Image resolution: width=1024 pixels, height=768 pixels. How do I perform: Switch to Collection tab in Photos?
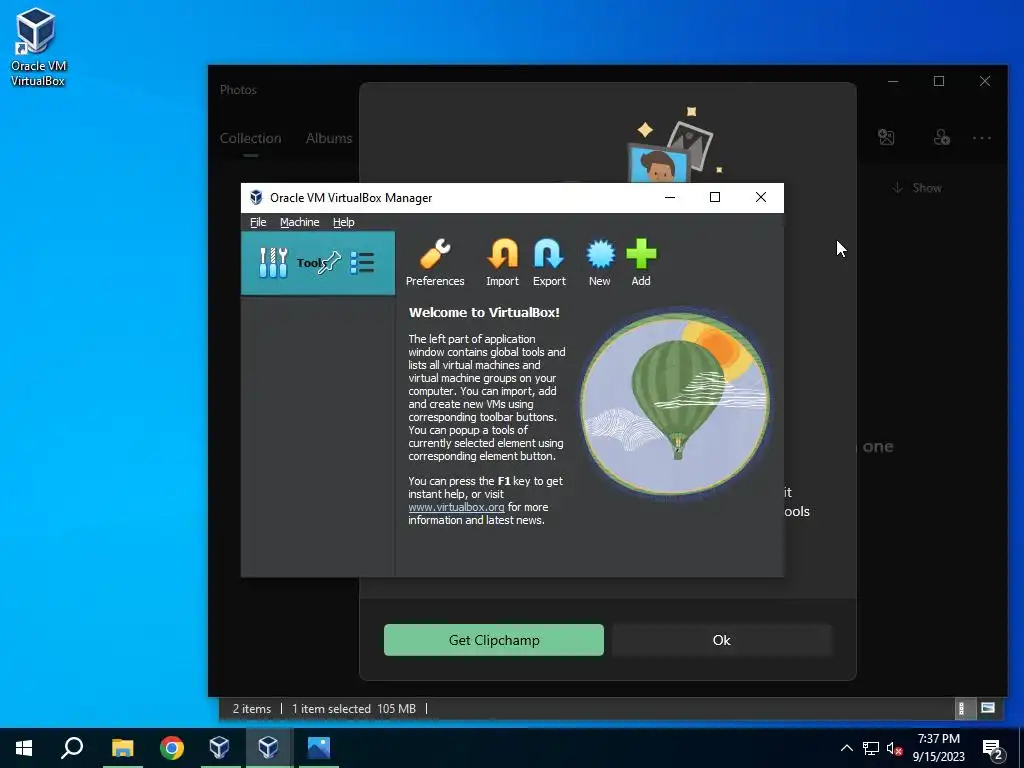(250, 138)
